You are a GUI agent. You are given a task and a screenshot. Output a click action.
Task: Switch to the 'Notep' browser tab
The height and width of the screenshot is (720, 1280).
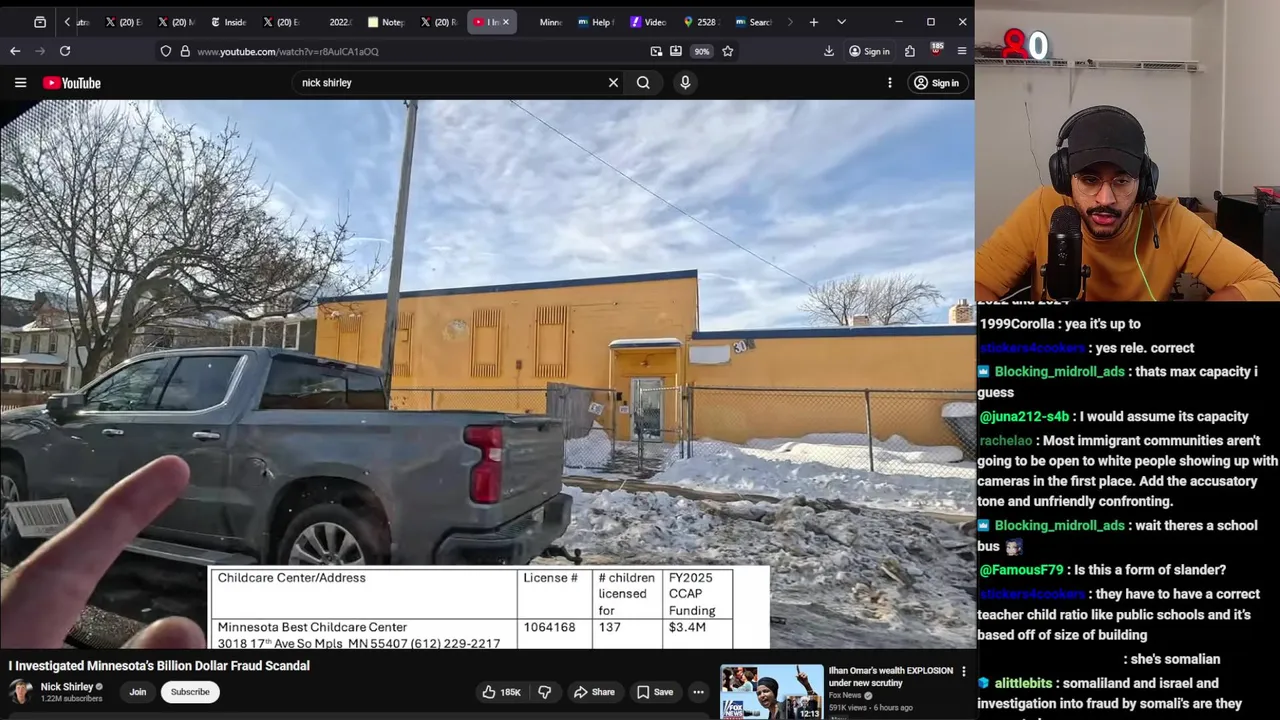tap(386, 22)
